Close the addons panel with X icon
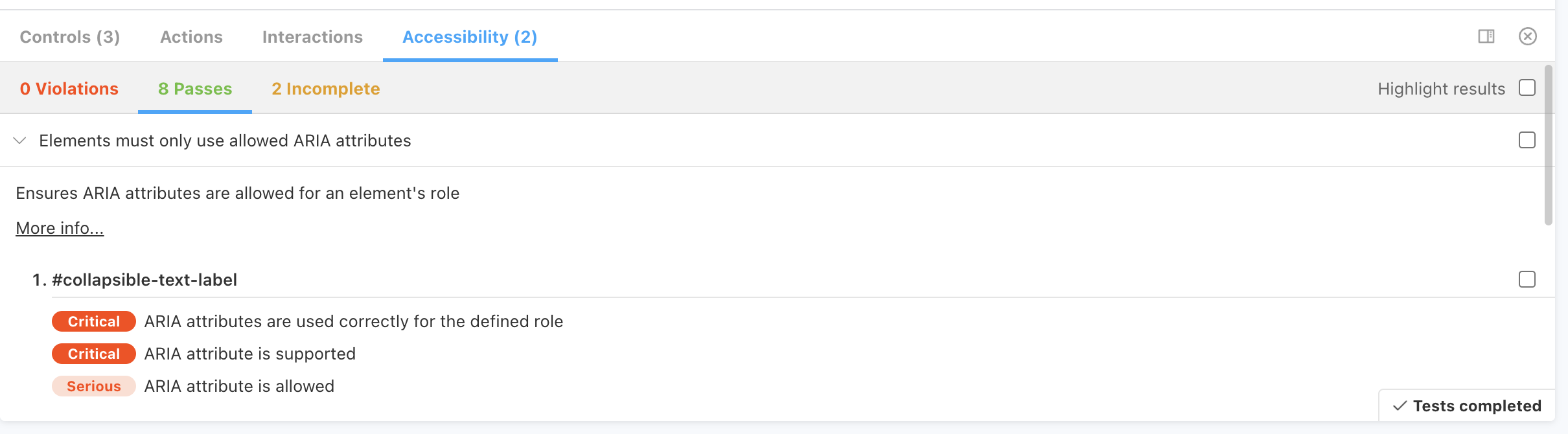Screen dimensions: 1568x434 coord(1528,36)
